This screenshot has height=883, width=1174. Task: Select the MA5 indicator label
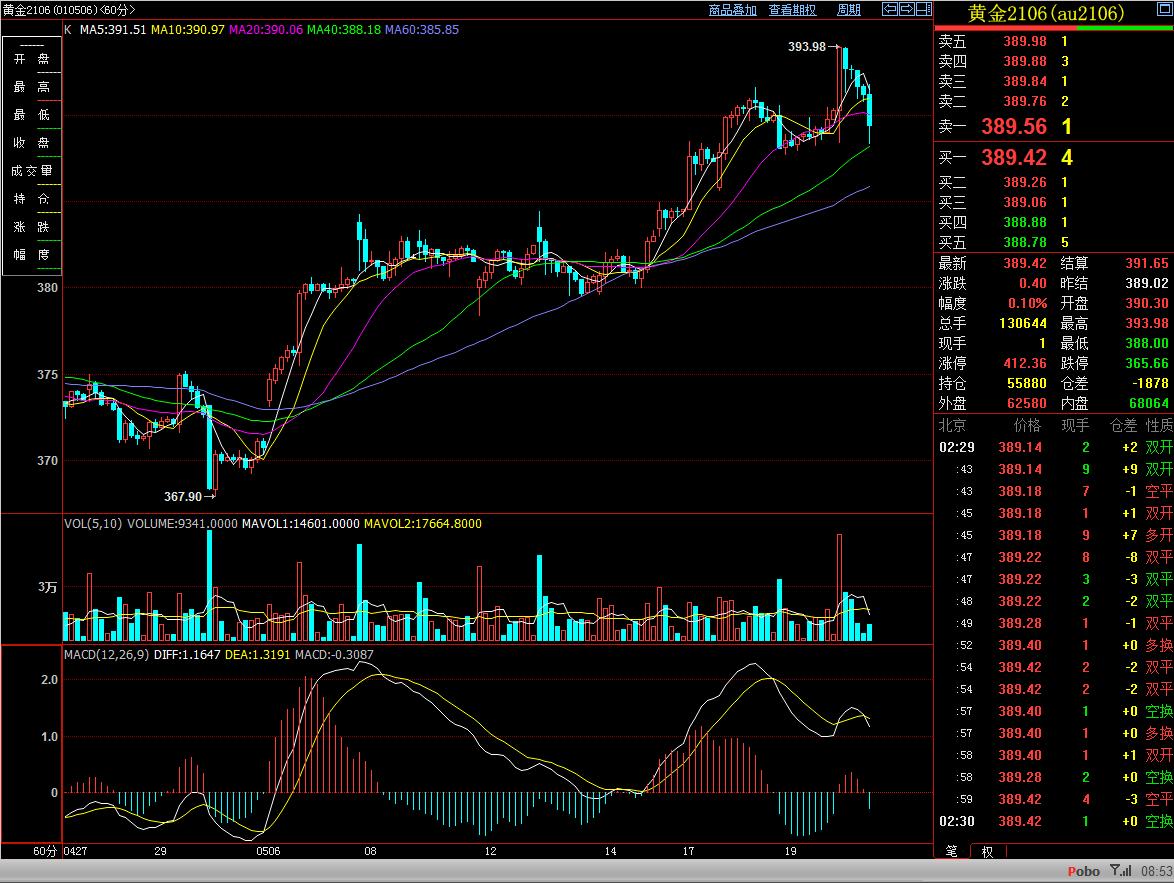[112, 30]
